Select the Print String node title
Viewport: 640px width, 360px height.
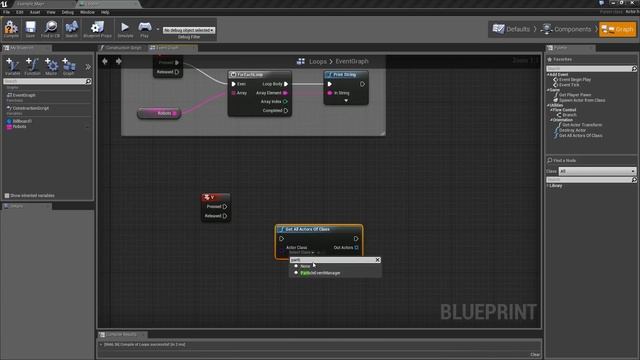click(x=346, y=75)
